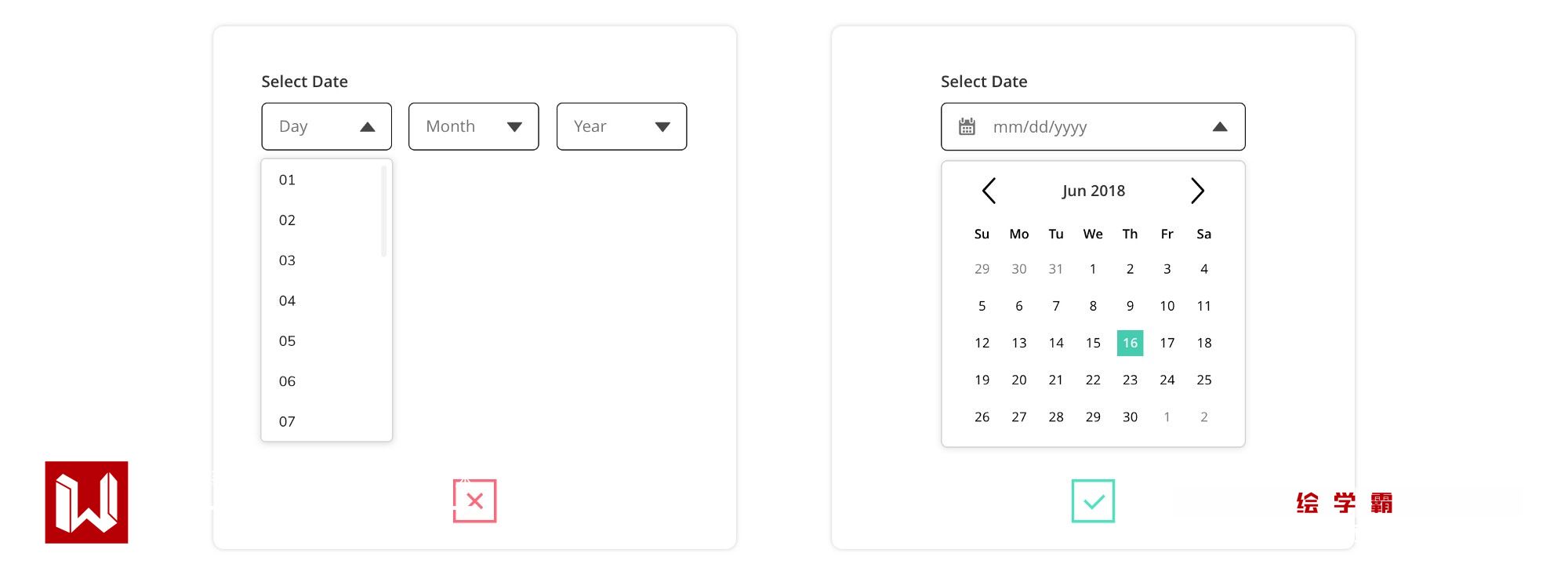Select June 23 in the calendar
1568x575 pixels.
pyautogui.click(x=1130, y=380)
